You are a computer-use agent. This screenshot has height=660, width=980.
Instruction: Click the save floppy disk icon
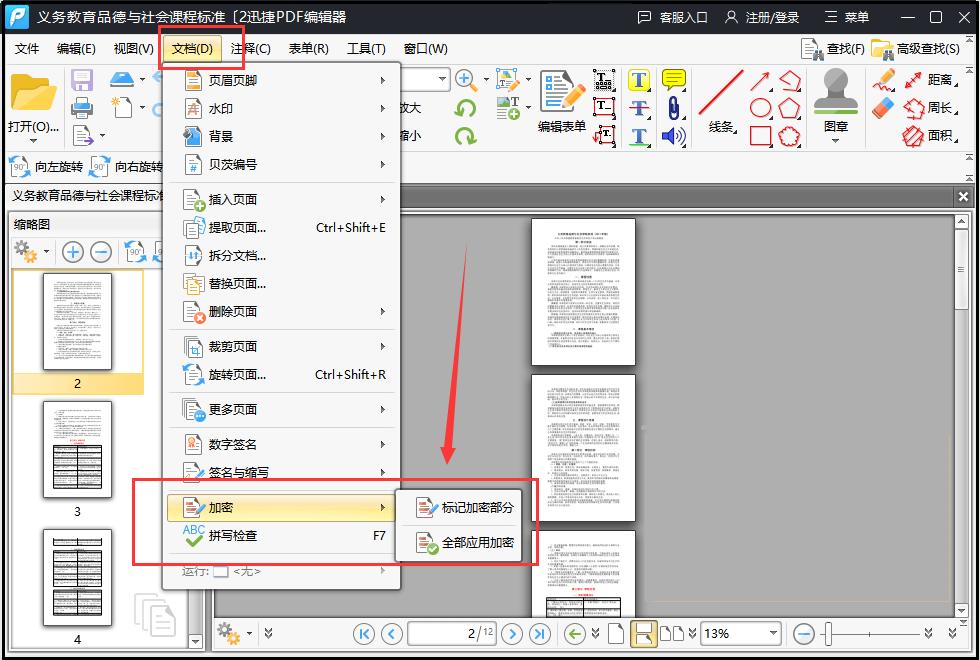(82, 80)
